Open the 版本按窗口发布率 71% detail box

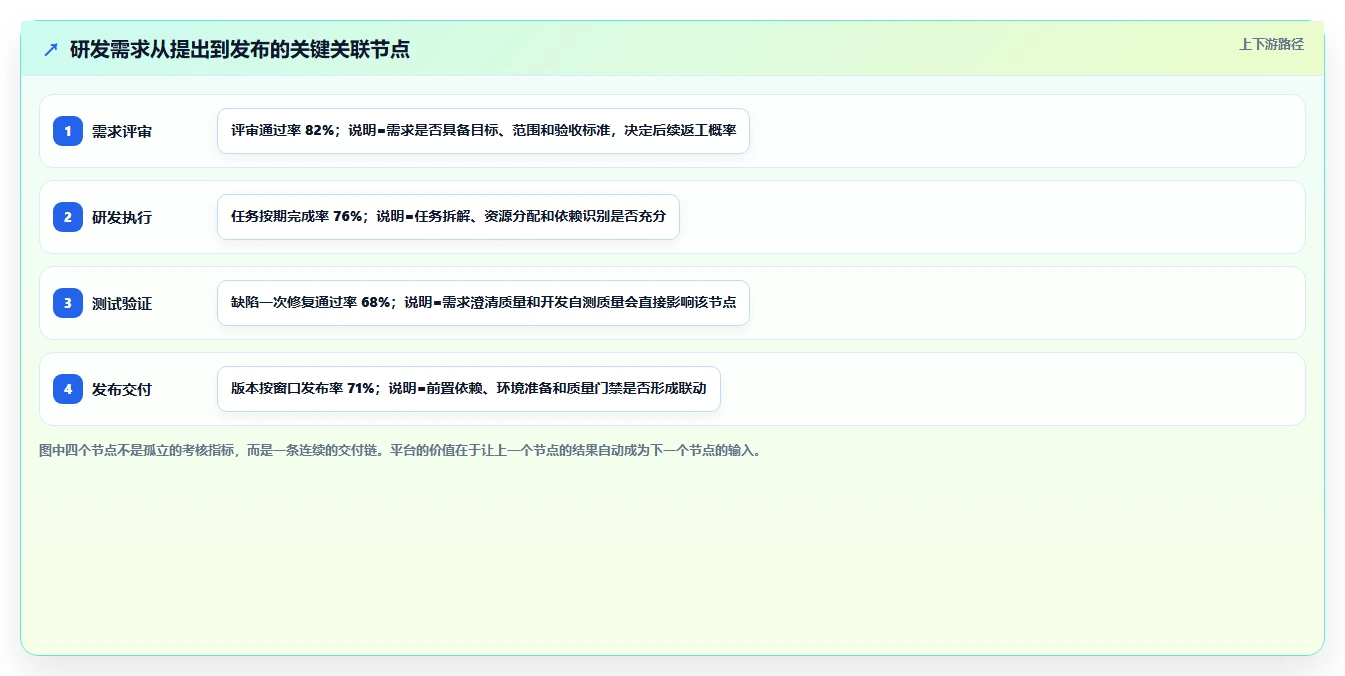click(469, 389)
